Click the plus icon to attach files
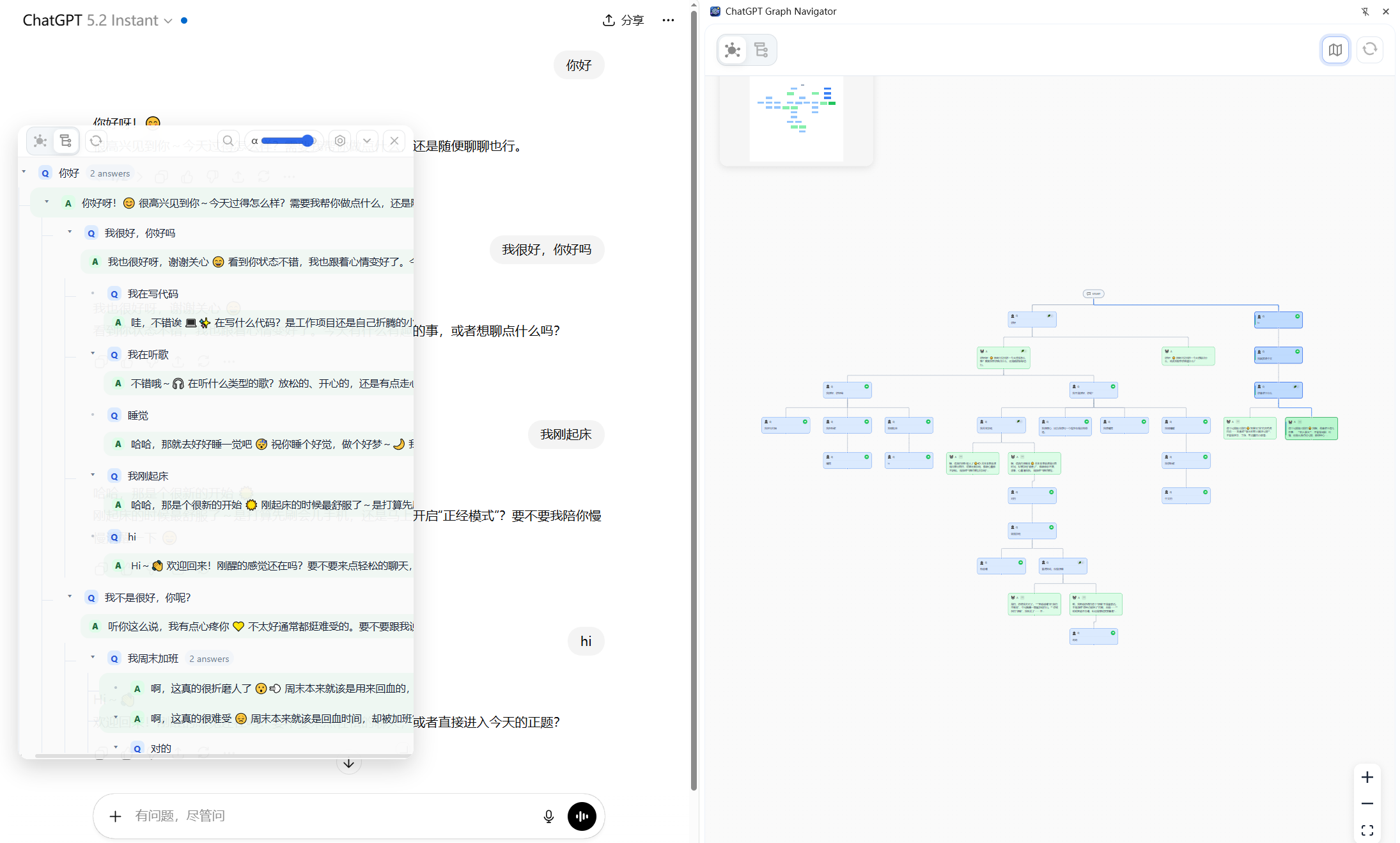 (x=115, y=816)
